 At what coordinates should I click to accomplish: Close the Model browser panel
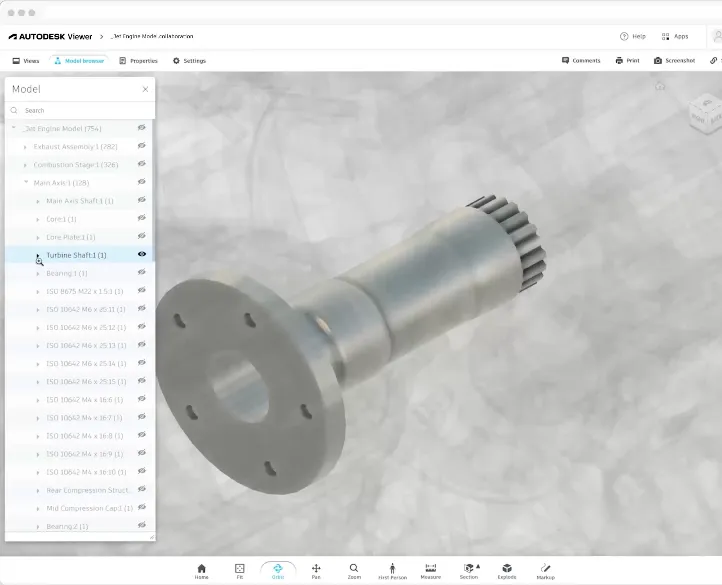pos(146,89)
